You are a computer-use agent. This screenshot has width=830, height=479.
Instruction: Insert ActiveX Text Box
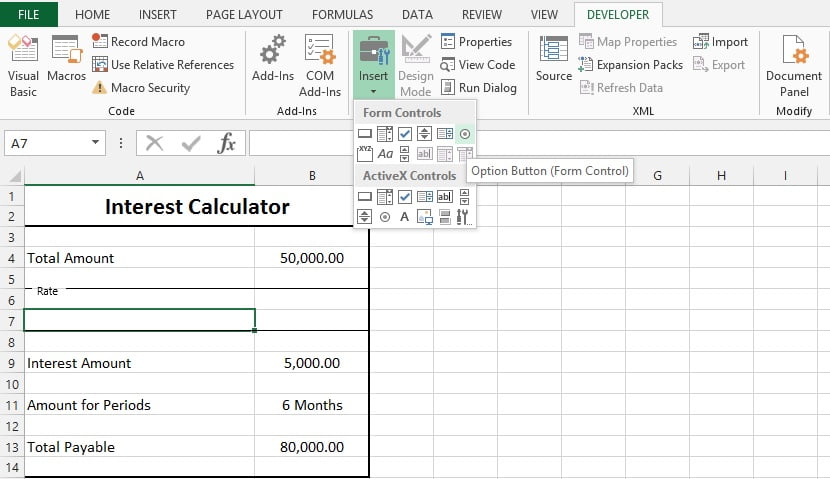[x=445, y=197]
